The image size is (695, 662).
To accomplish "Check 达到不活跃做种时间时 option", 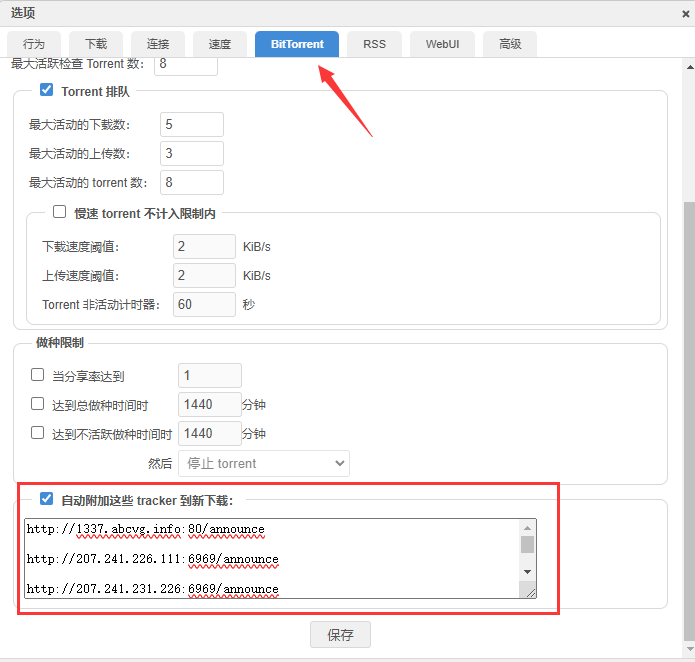I will click(x=38, y=433).
